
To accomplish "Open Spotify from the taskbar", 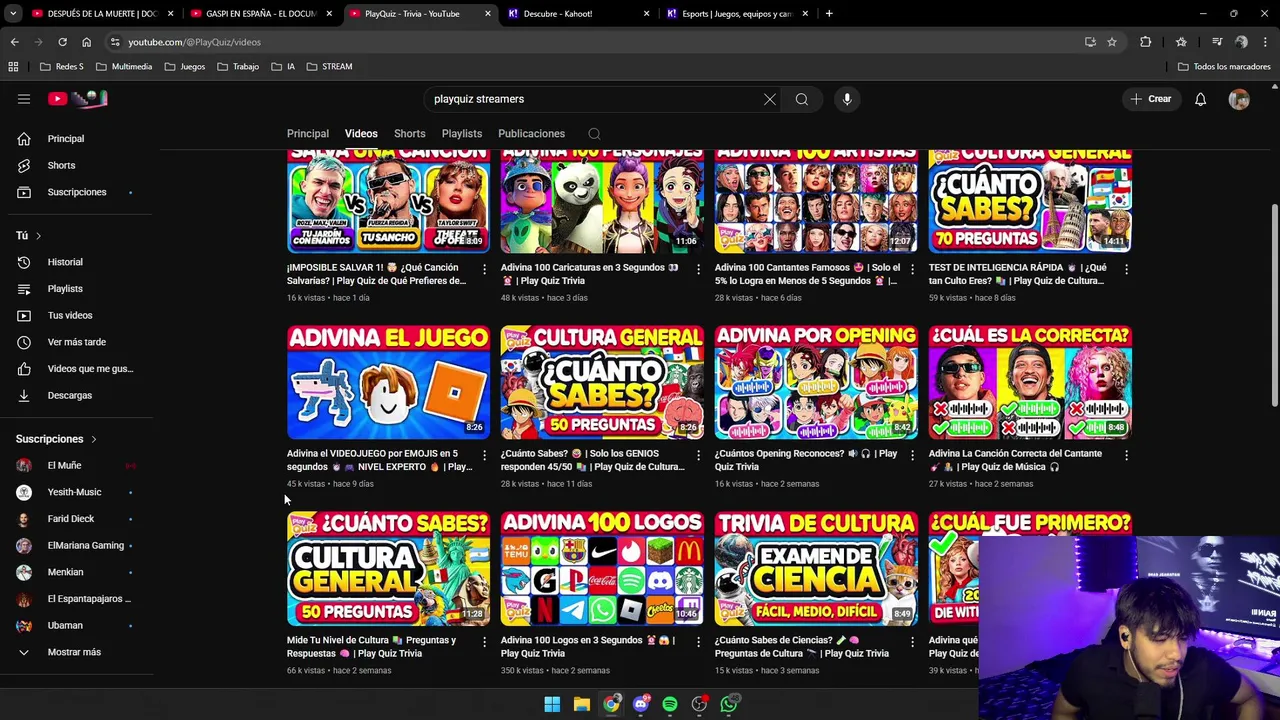I will click(670, 704).
